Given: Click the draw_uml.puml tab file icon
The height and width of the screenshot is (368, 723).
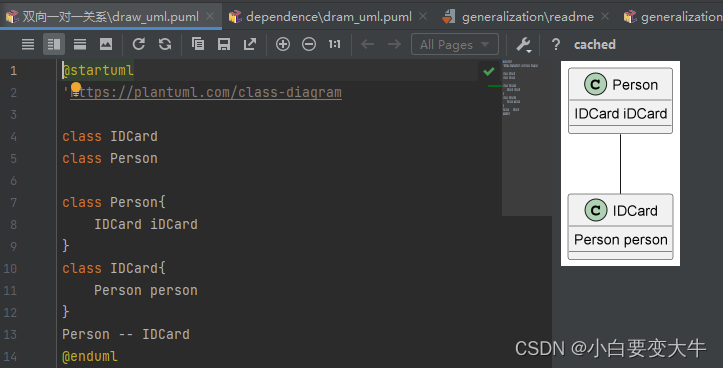Looking at the screenshot, I should pyautogui.click(x=12, y=17).
